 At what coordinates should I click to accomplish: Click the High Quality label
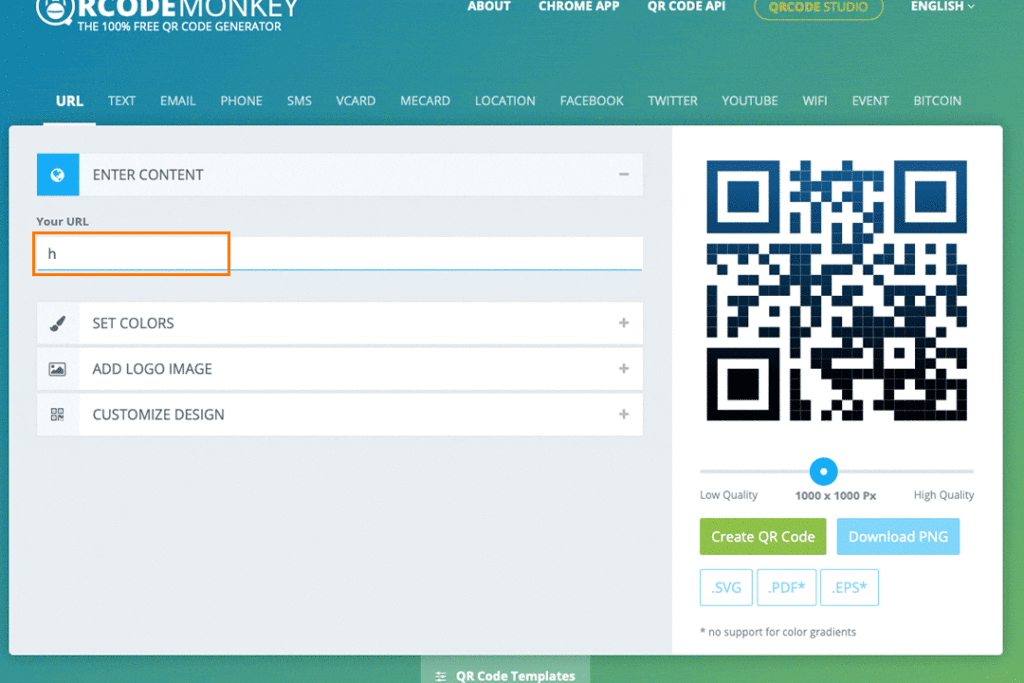[944, 495]
